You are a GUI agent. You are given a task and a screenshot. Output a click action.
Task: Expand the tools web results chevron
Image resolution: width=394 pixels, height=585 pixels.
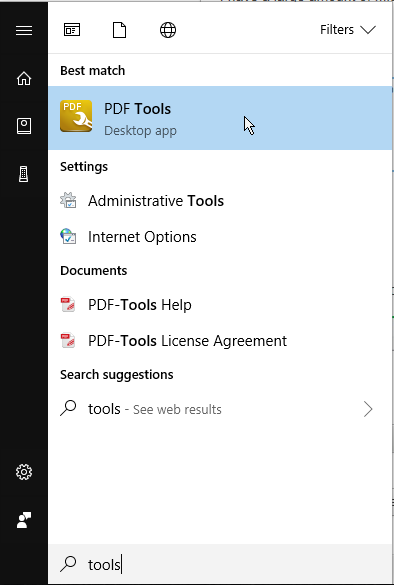(368, 409)
